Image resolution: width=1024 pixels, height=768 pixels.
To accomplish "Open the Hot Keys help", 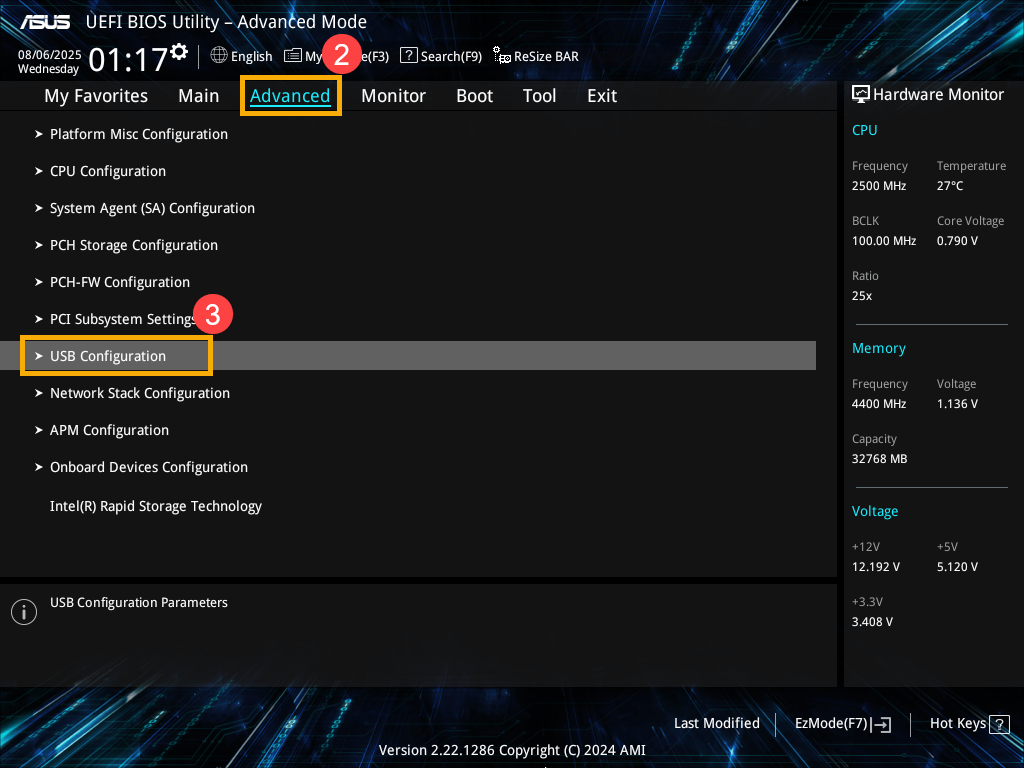I will click(x=969, y=724).
